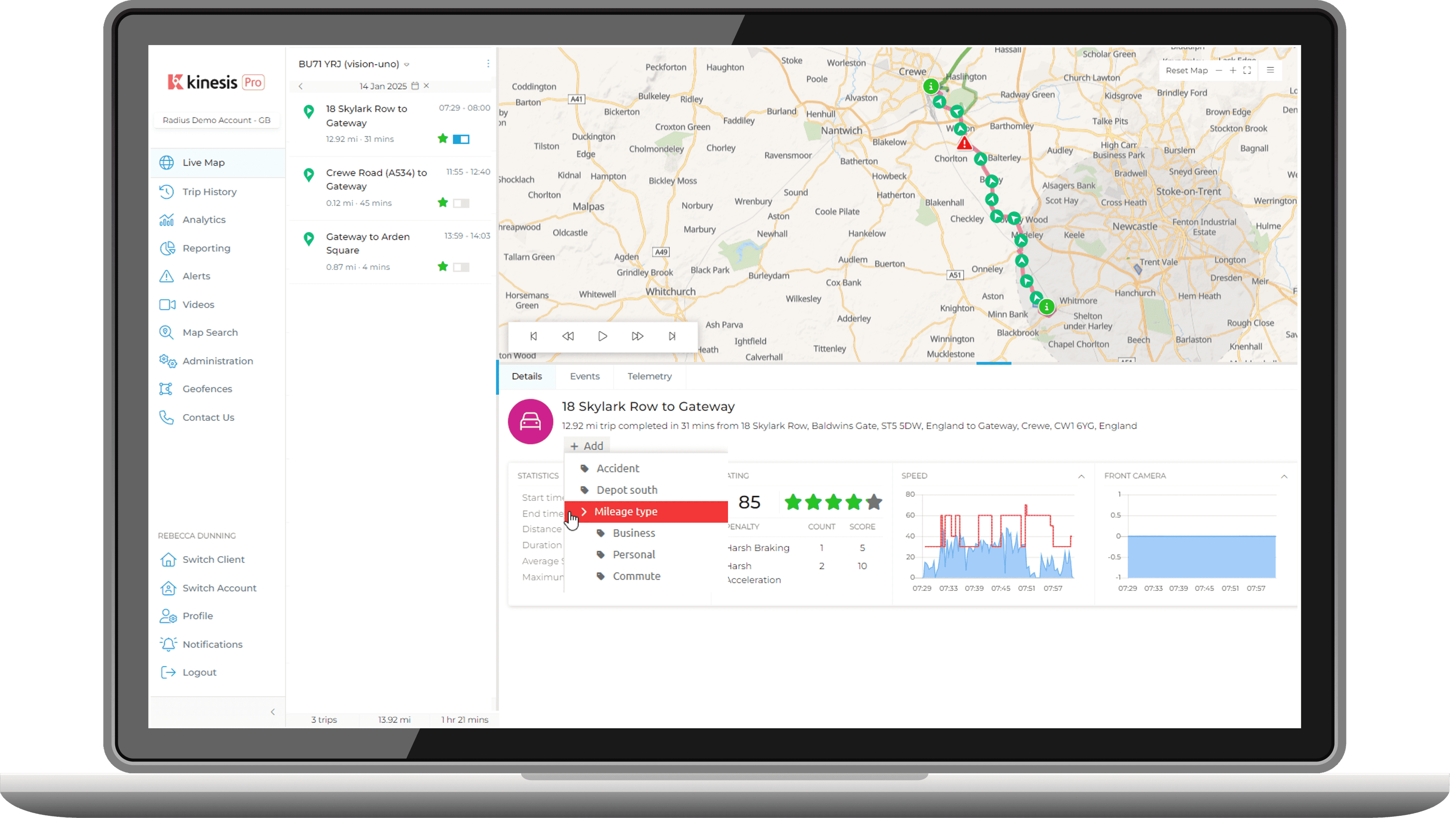The width and height of the screenshot is (1456, 818).
Task: Select the Gateway to Arden Square trip
Action: [391, 251]
